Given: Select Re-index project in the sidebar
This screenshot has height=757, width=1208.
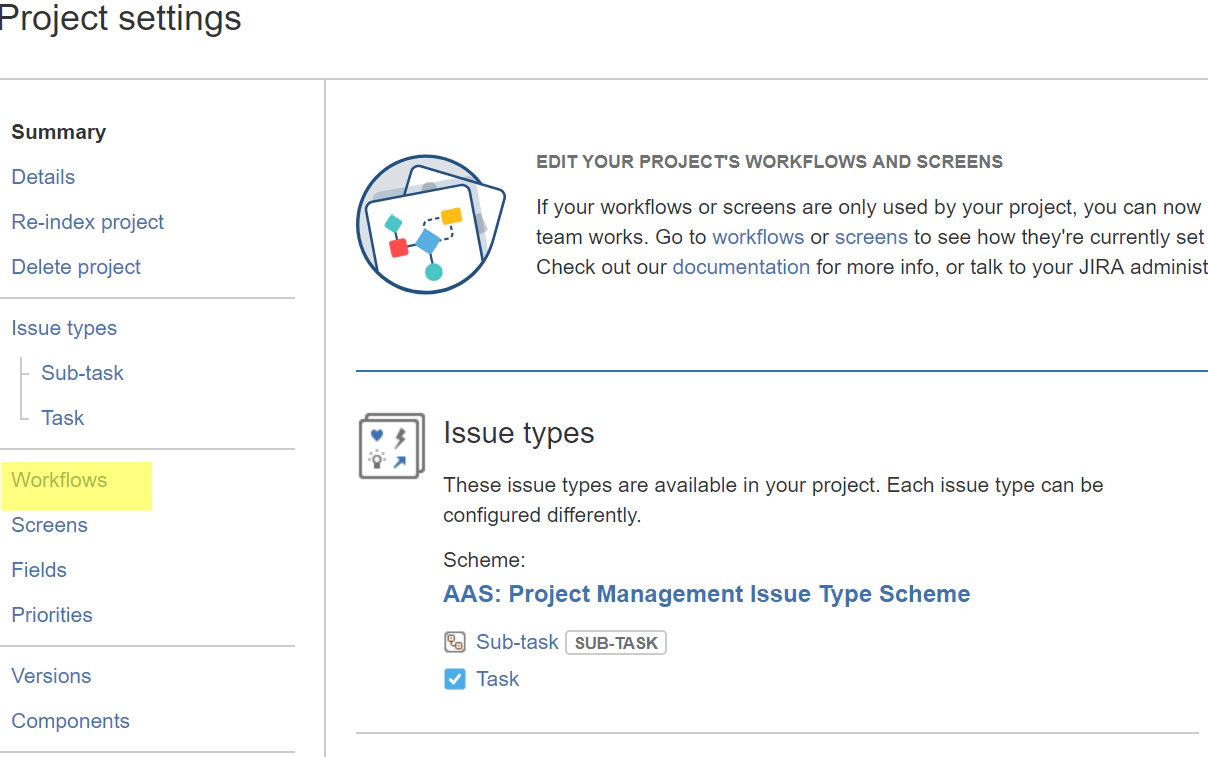Looking at the screenshot, I should pos(87,221).
